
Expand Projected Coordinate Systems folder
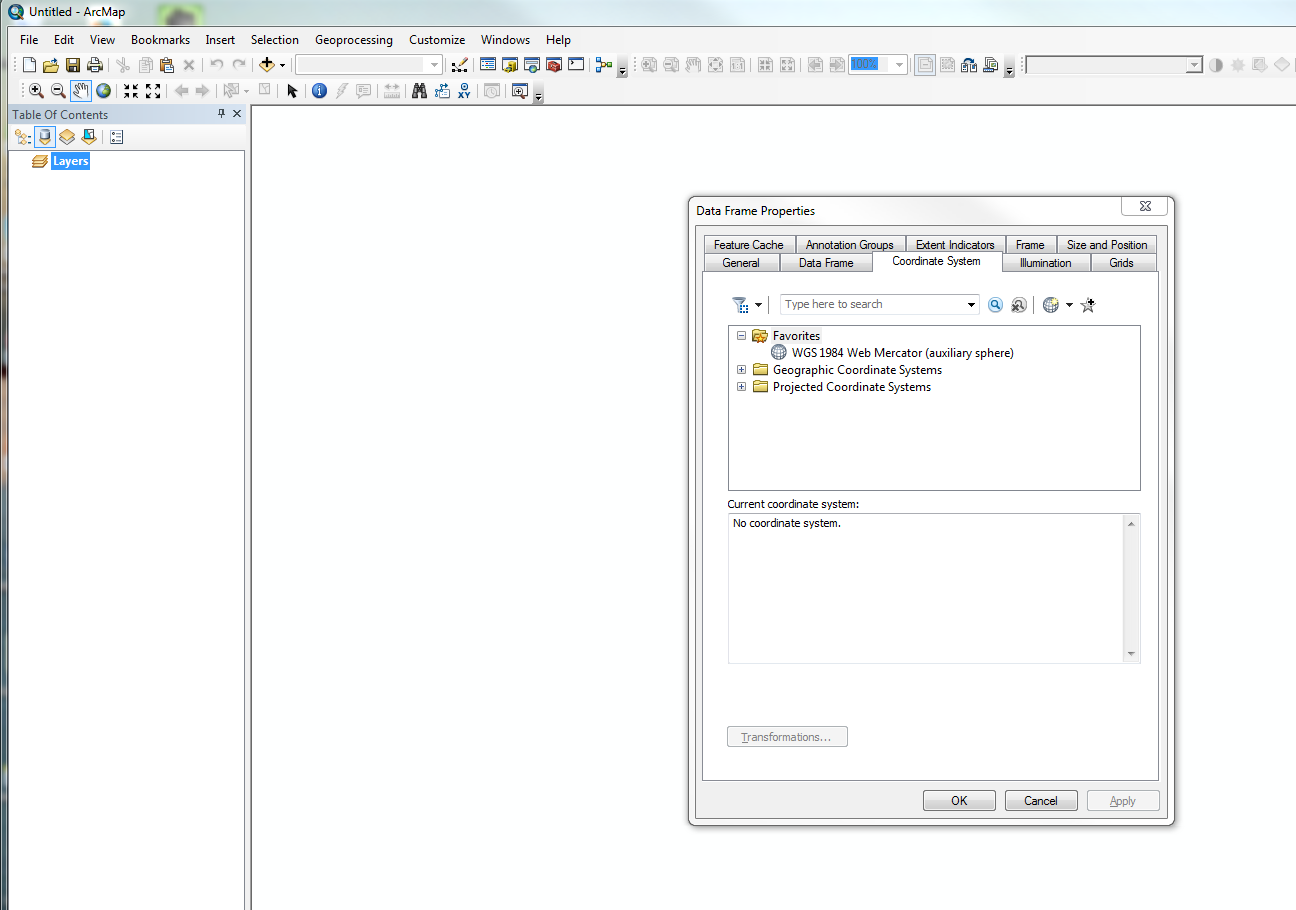coord(741,387)
